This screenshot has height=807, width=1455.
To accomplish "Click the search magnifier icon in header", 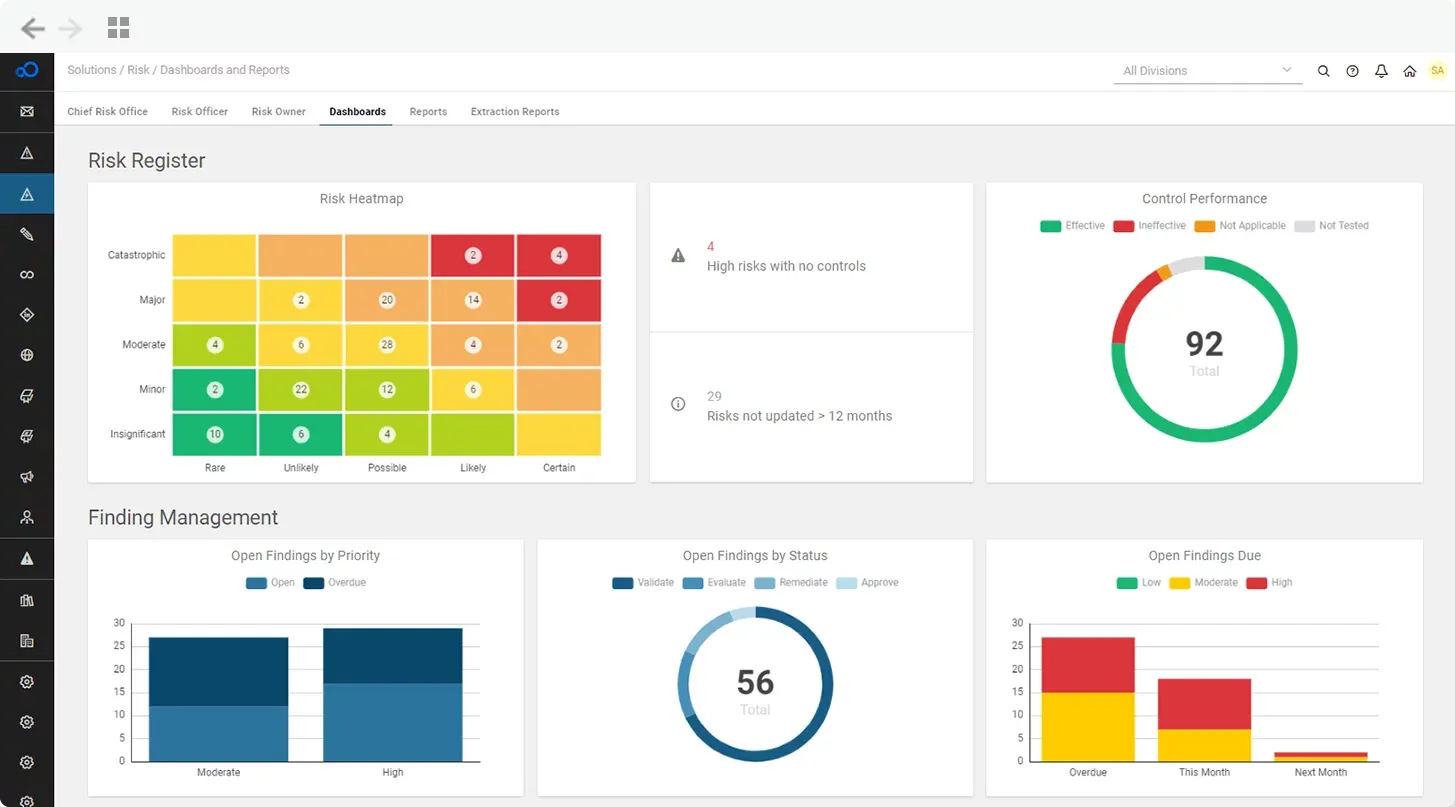I will point(1323,71).
